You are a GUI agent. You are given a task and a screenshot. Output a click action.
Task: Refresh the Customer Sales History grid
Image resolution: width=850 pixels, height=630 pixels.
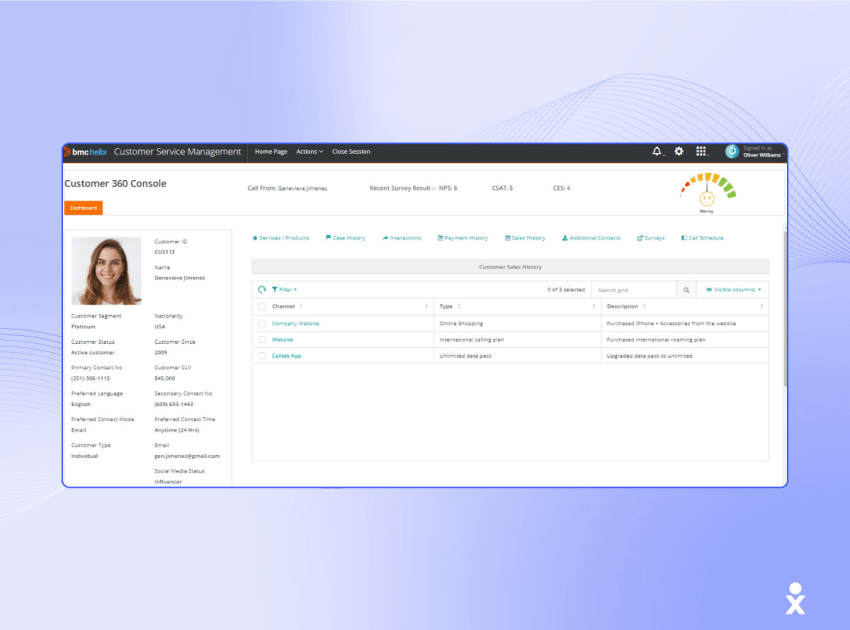click(261, 289)
